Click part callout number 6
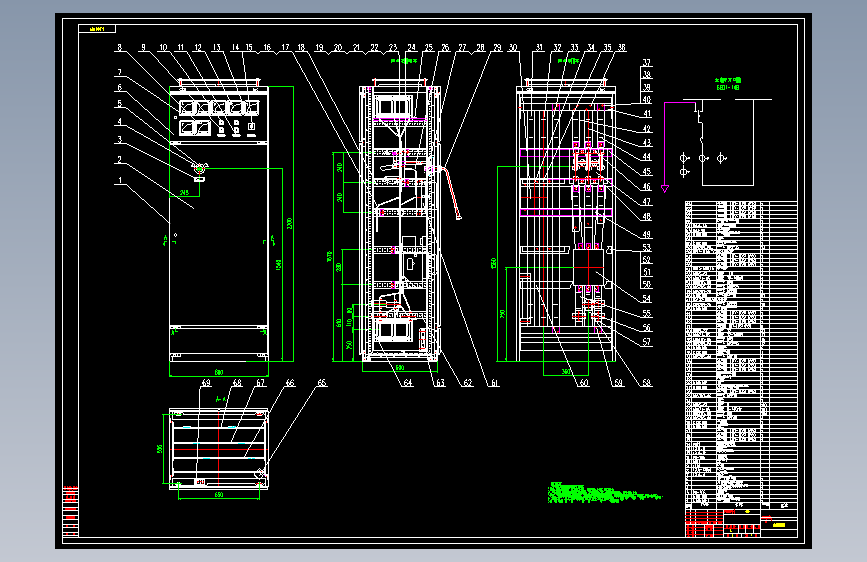This screenshot has height=562, width=867. click(119, 87)
